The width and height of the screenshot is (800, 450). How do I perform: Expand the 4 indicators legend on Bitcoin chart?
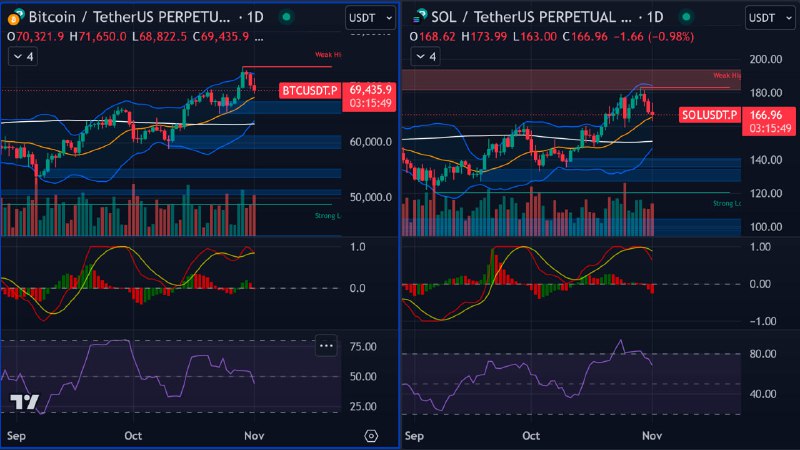tap(23, 56)
